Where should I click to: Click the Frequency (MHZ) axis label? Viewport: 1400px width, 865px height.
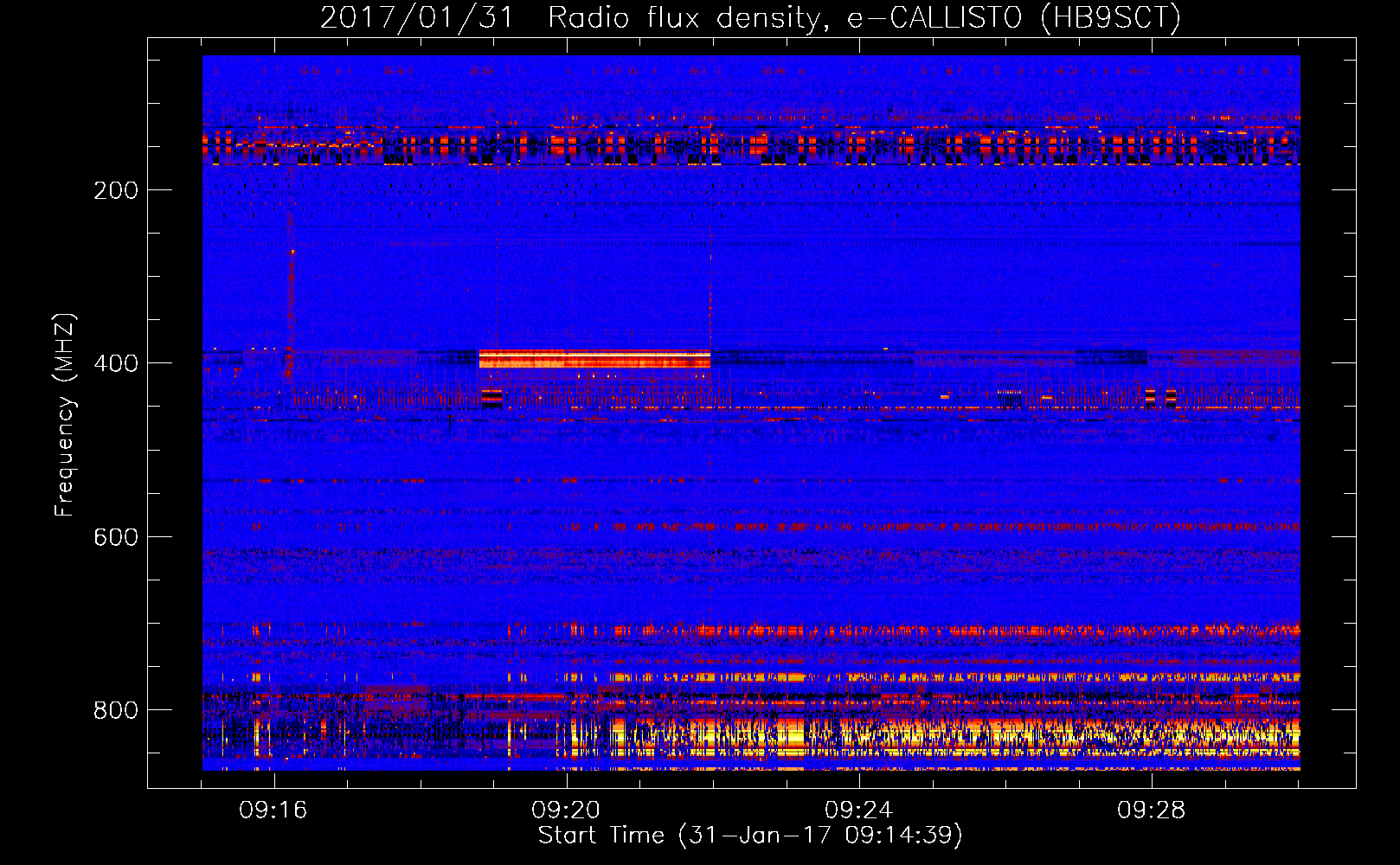(x=65, y=414)
